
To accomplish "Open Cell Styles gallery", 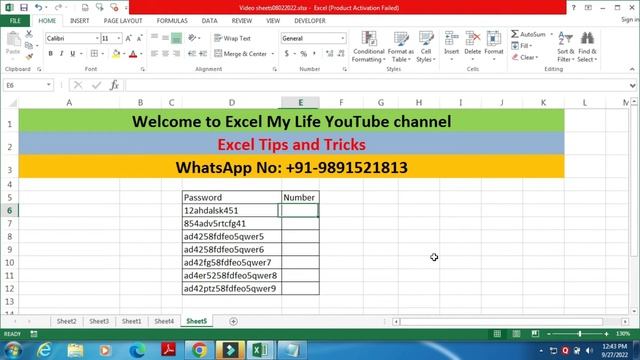I will [x=426, y=47].
